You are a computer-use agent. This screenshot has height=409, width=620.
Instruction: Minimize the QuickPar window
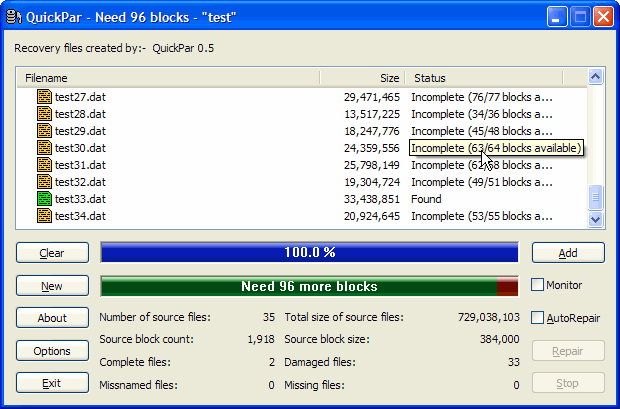(557, 17)
